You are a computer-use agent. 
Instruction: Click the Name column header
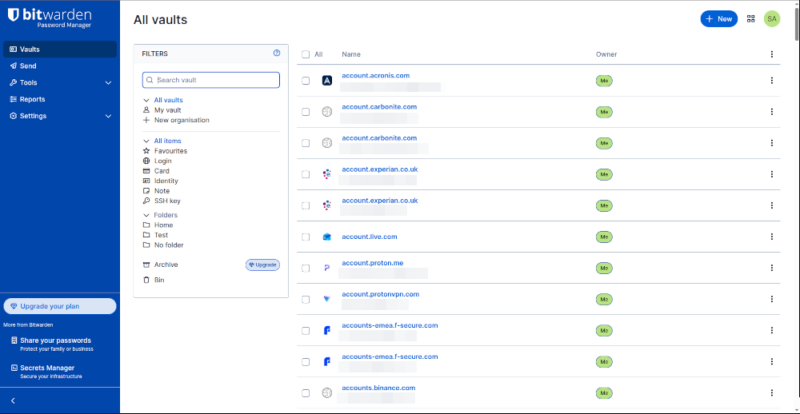[351, 54]
